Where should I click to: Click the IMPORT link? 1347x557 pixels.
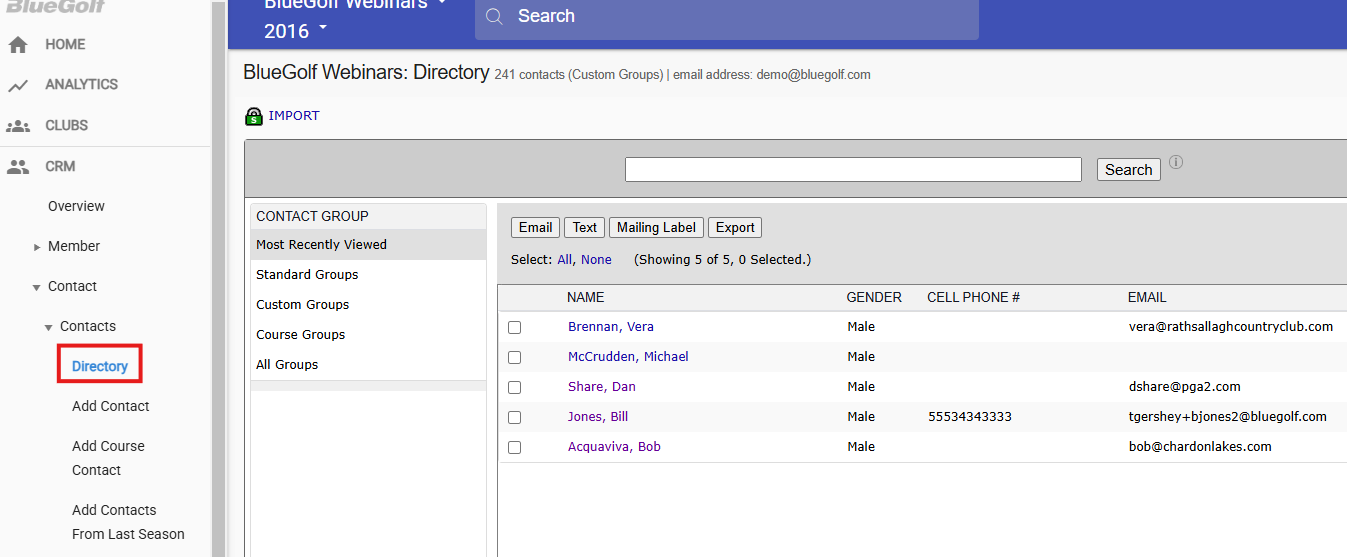pyautogui.click(x=294, y=116)
